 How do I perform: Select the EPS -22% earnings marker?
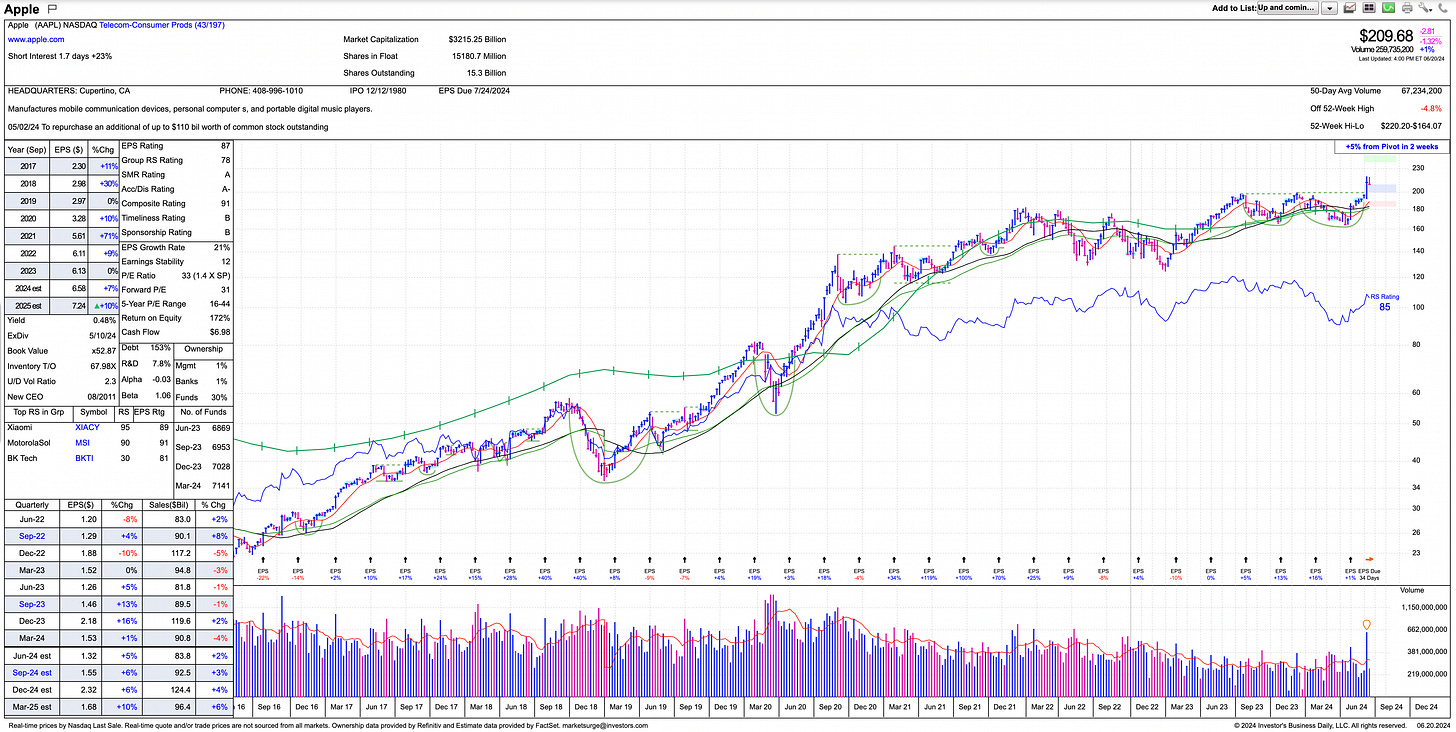coord(264,569)
